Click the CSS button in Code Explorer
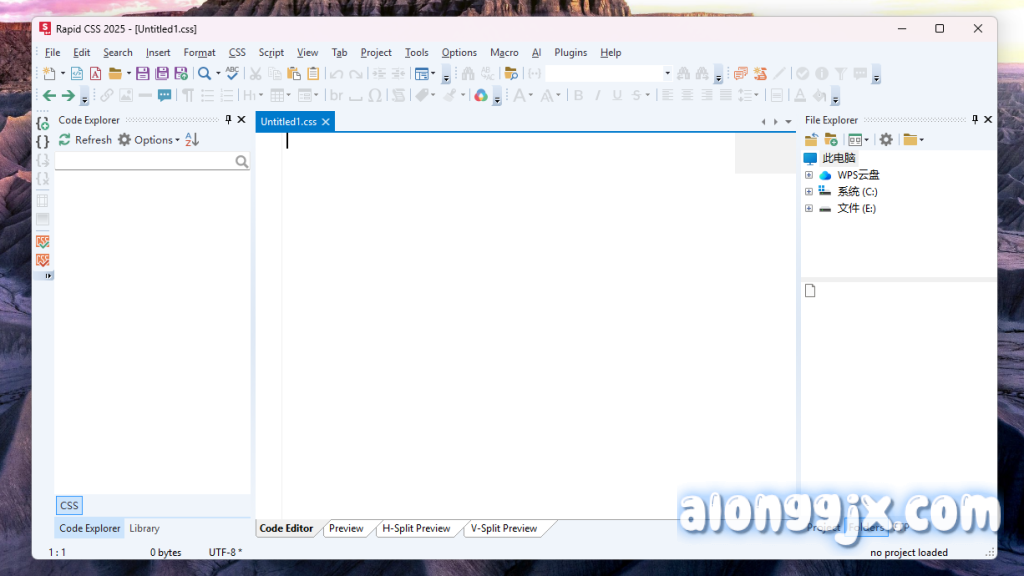Image resolution: width=1024 pixels, height=576 pixels. pos(69,506)
